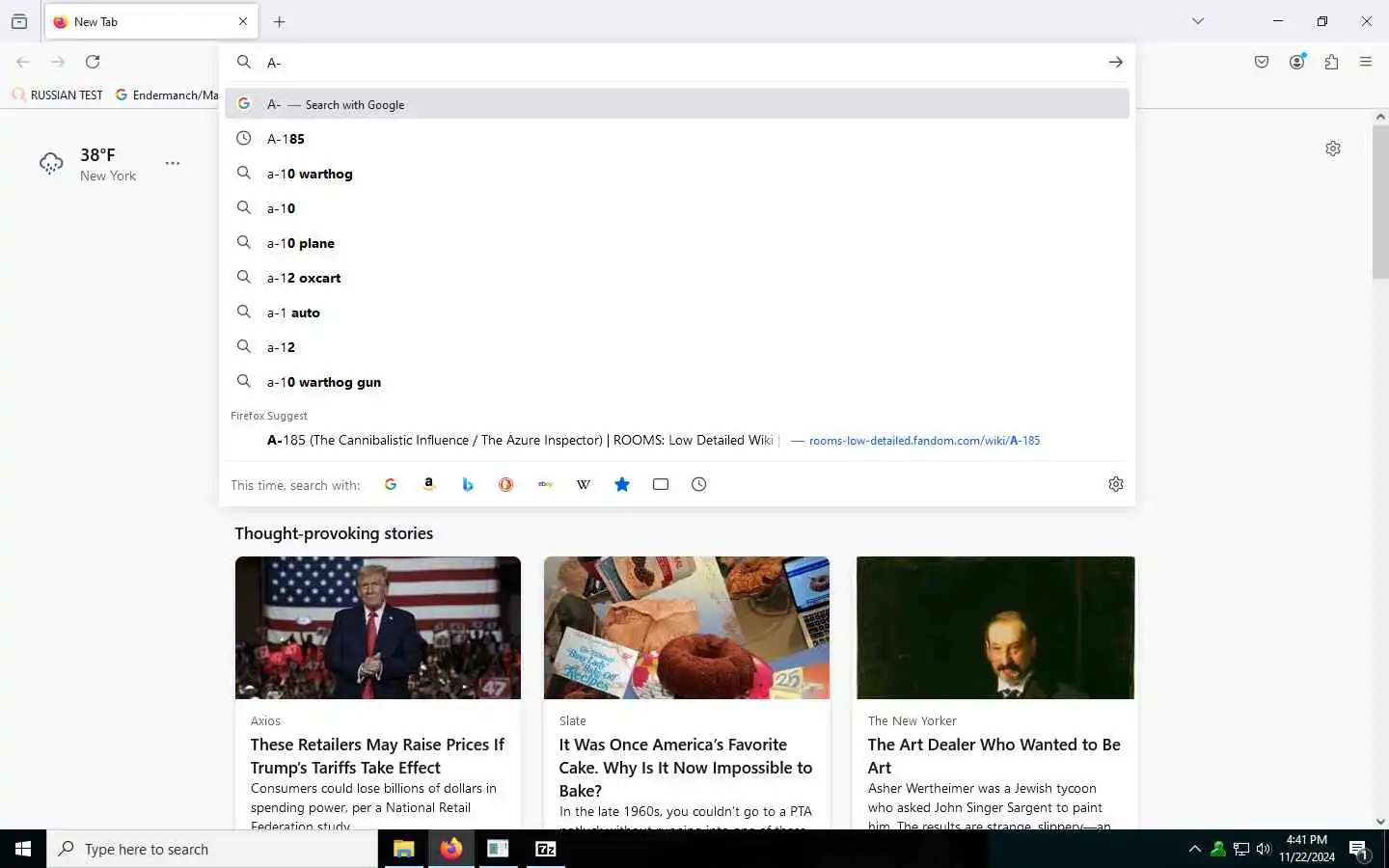
Task: Reload the current page
Action: coord(93,62)
